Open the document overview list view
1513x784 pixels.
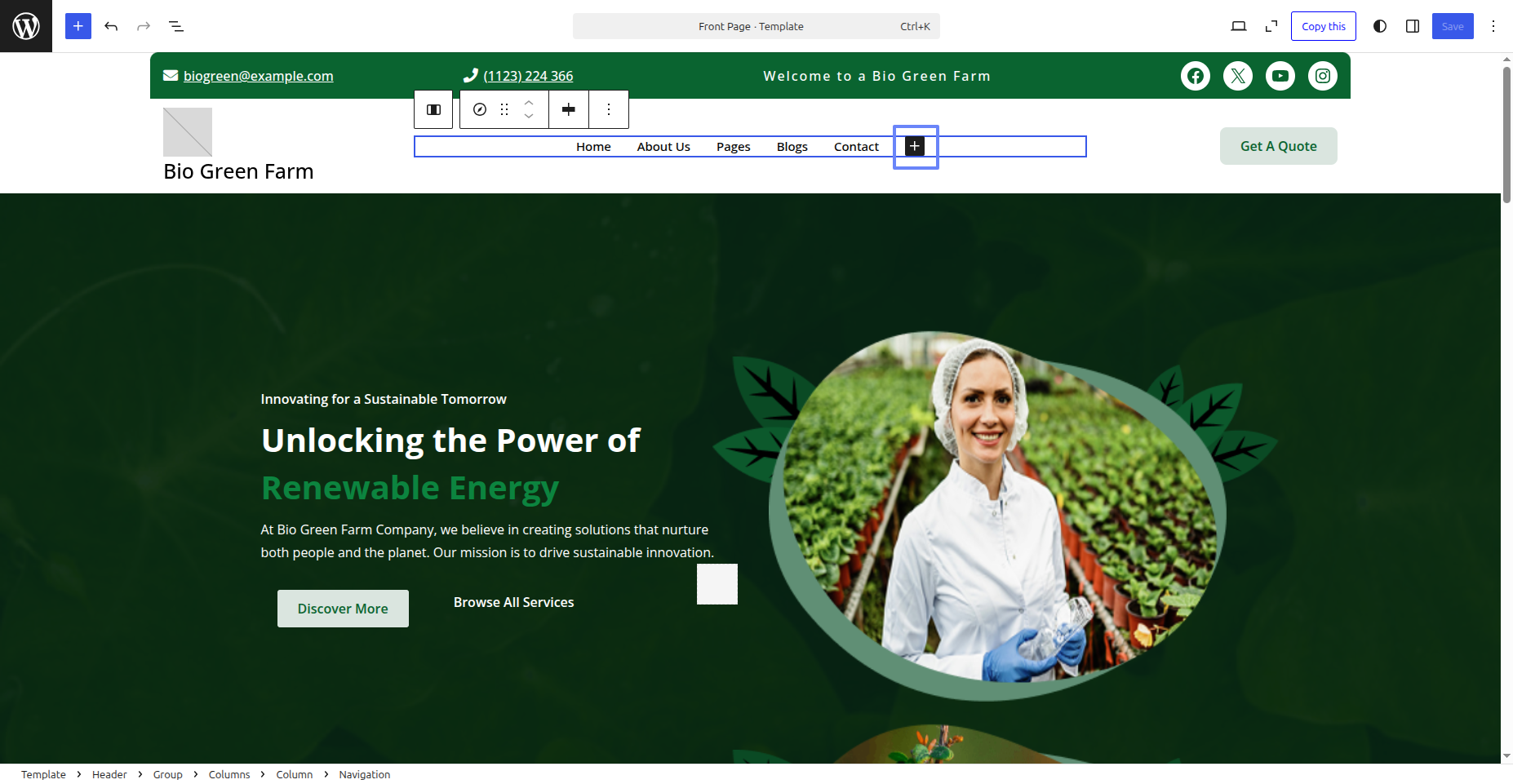click(x=176, y=26)
